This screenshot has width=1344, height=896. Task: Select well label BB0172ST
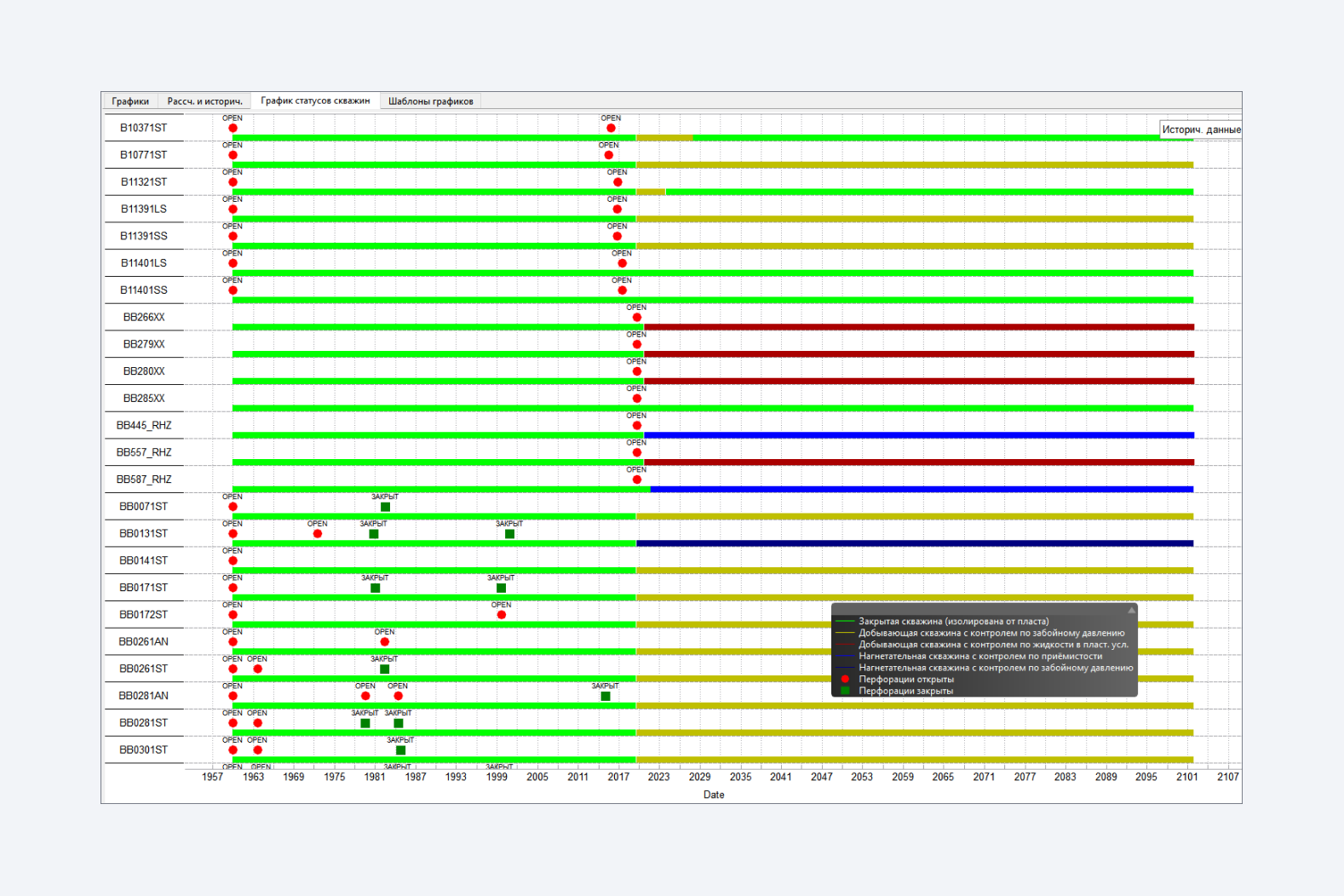point(144,615)
